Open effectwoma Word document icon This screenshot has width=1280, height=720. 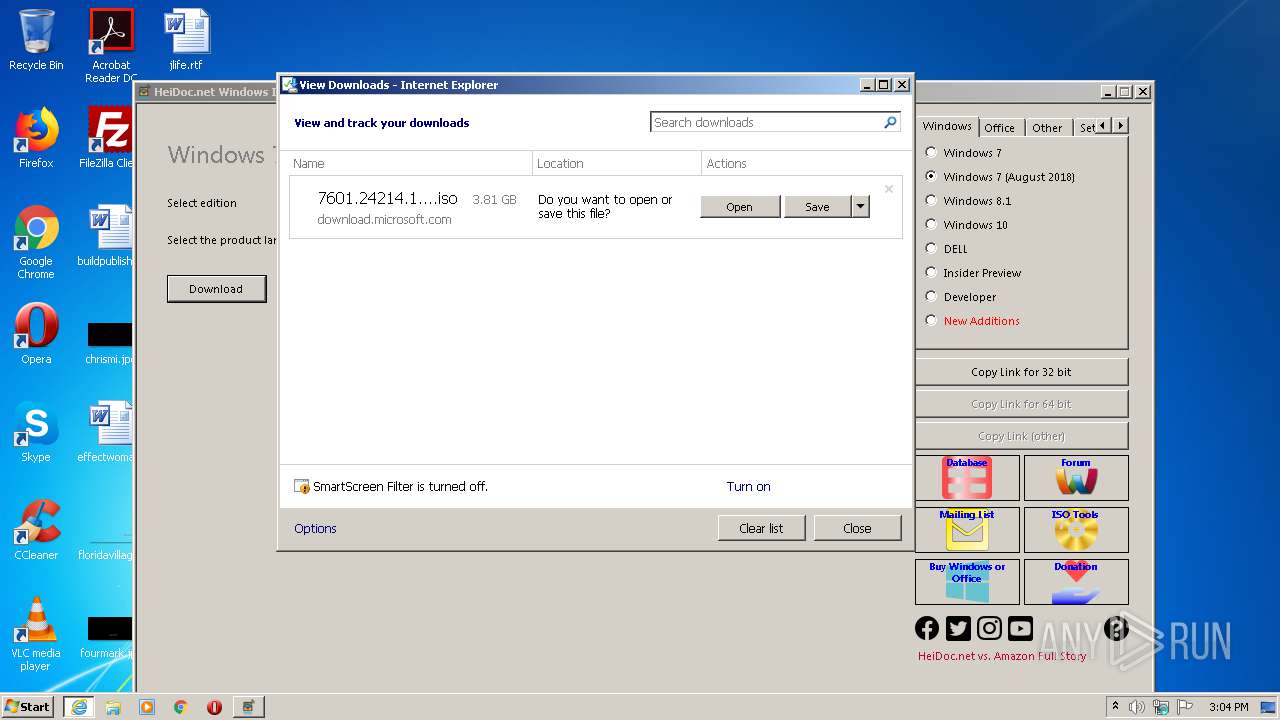(x=108, y=432)
